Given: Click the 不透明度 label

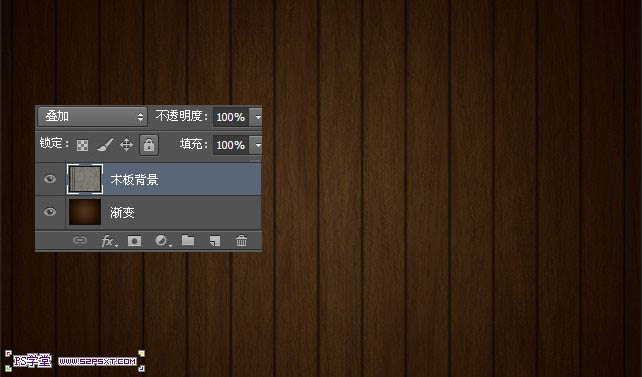Looking at the screenshot, I should pos(182,116).
